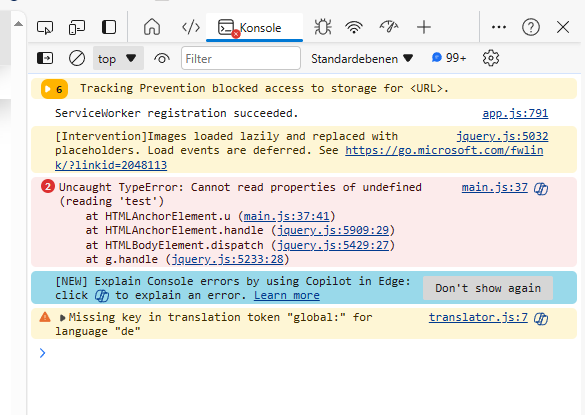Open the Network wifi icon tab
This screenshot has height=415, width=585.
(354, 27)
